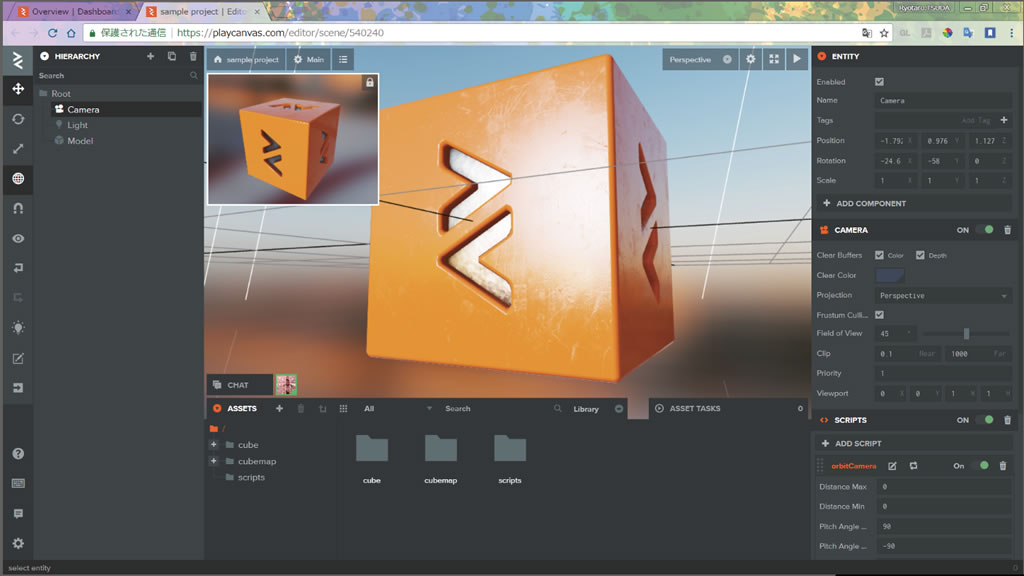This screenshot has width=1024, height=576.
Task: Launch the scene with play button
Action: click(797, 59)
